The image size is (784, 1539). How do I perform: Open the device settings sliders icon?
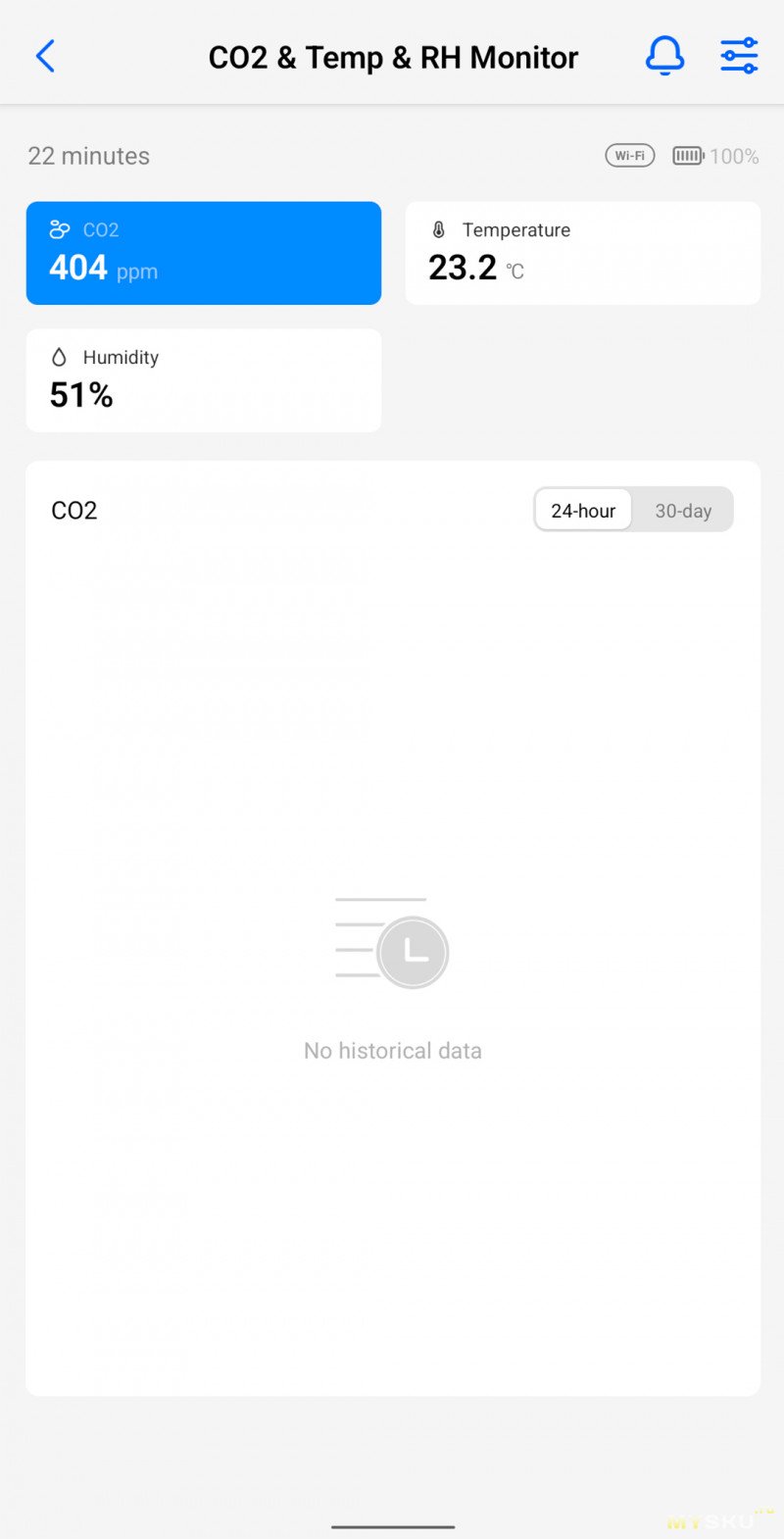tap(739, 56)
